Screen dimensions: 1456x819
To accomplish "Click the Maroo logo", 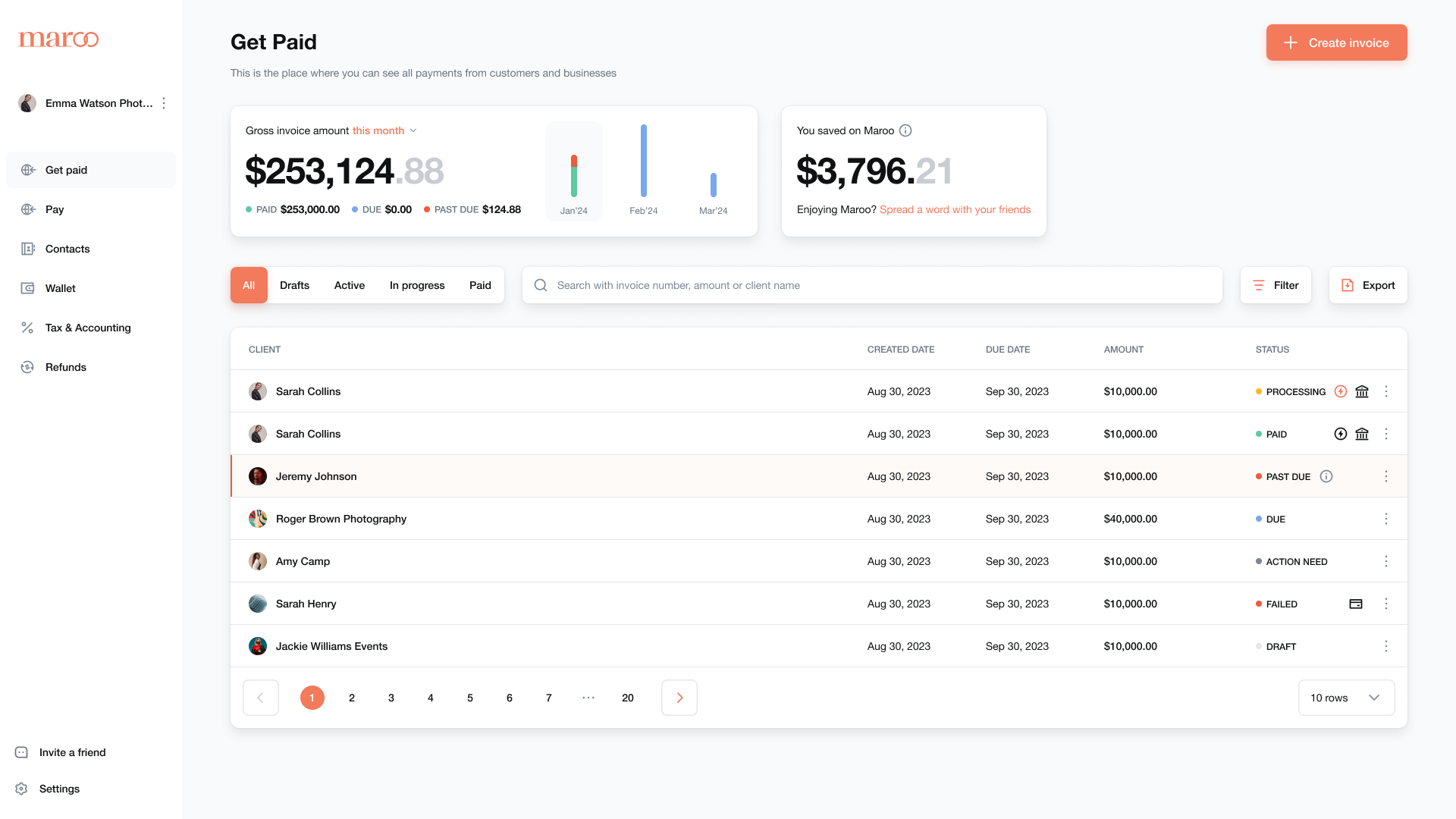I will pos(58,39).
